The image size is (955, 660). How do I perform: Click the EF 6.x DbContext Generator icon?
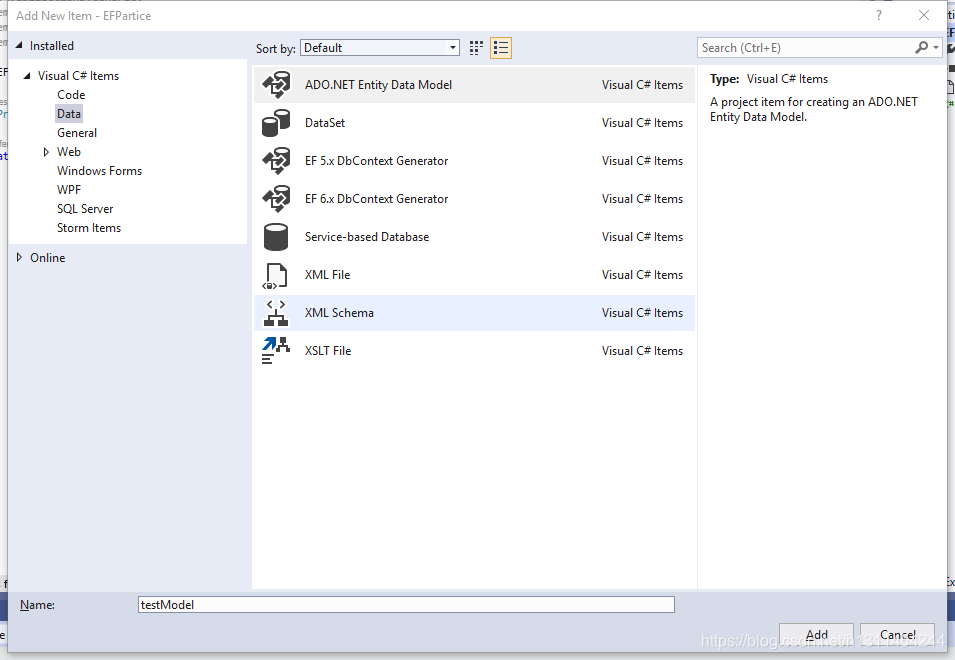(276, 199)
